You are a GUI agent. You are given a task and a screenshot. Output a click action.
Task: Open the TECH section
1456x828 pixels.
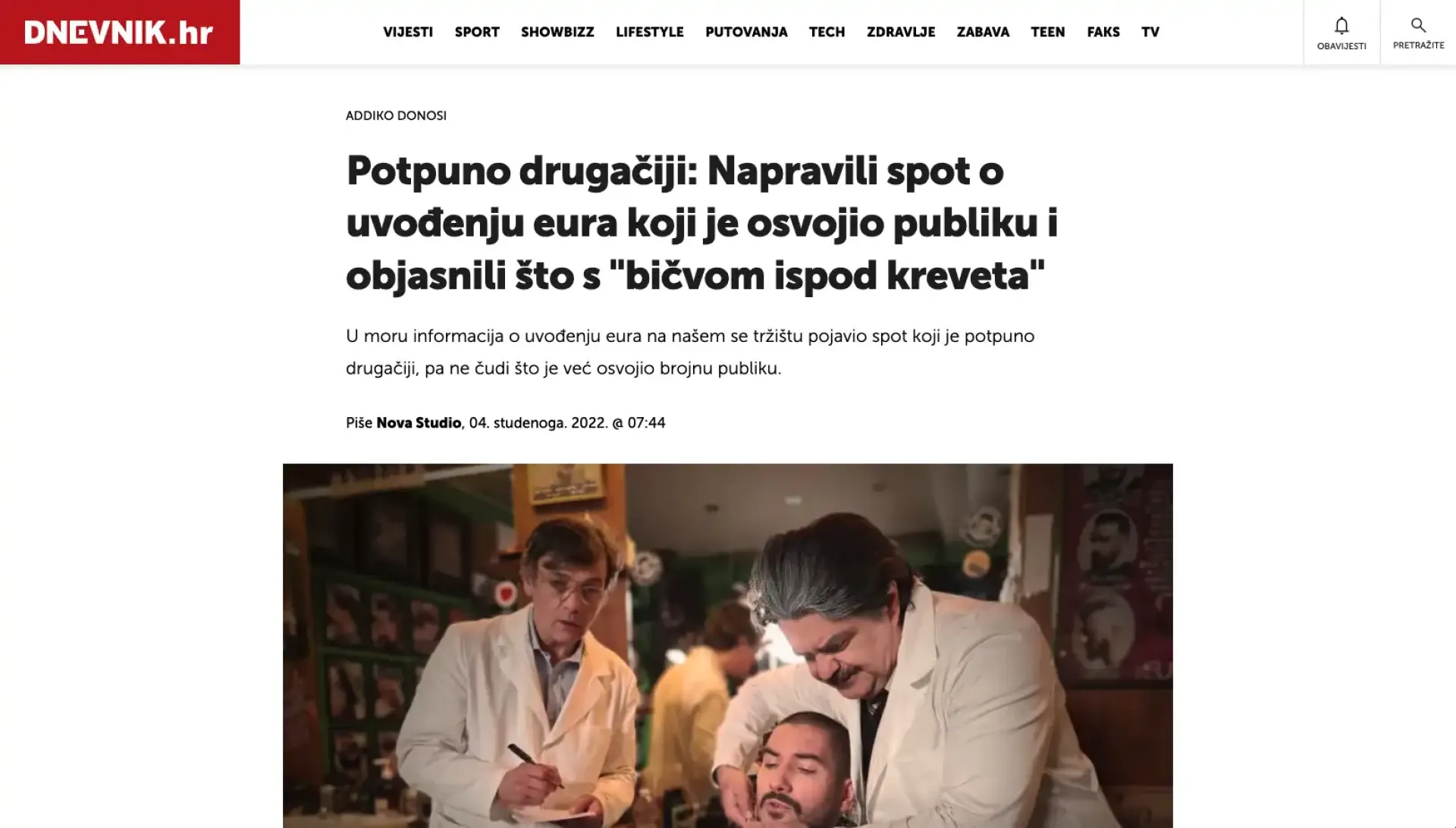pyautogui.click(x=827, y=32)
